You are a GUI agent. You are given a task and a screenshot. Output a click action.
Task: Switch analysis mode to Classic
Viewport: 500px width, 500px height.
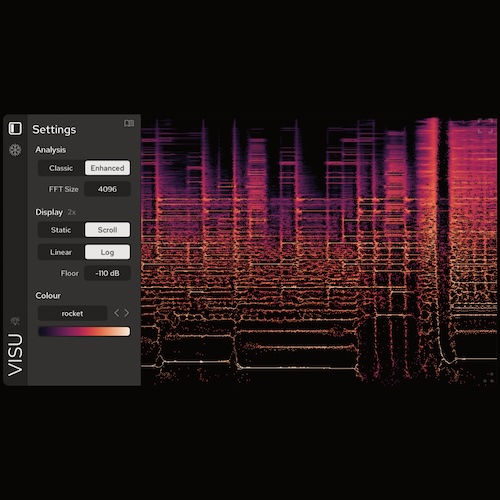[61, 168]
